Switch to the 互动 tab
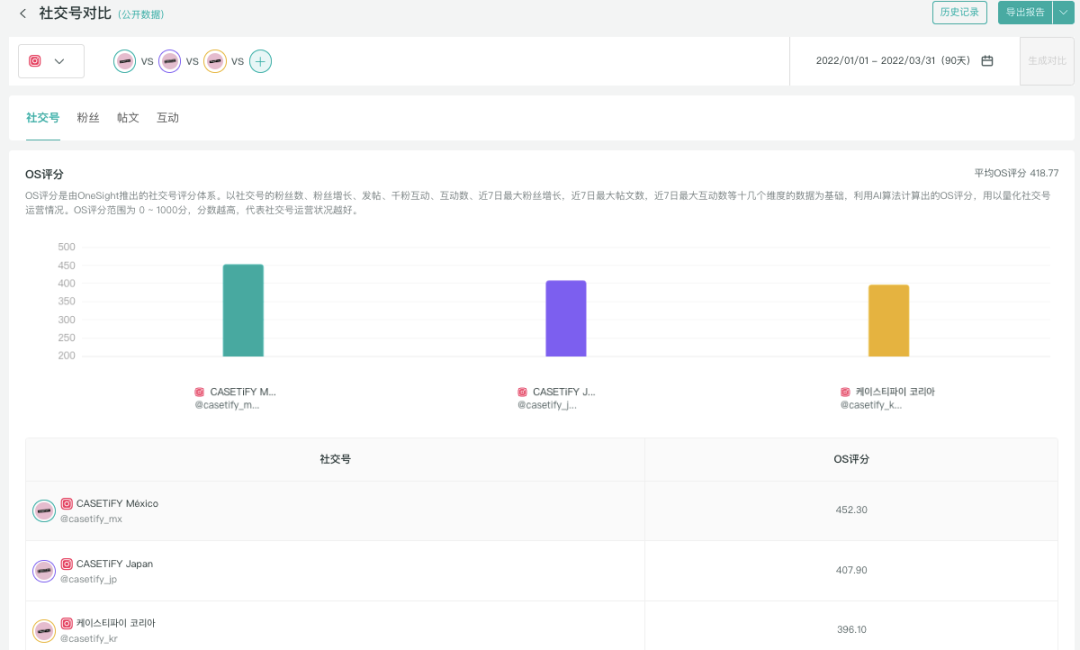 167,118
